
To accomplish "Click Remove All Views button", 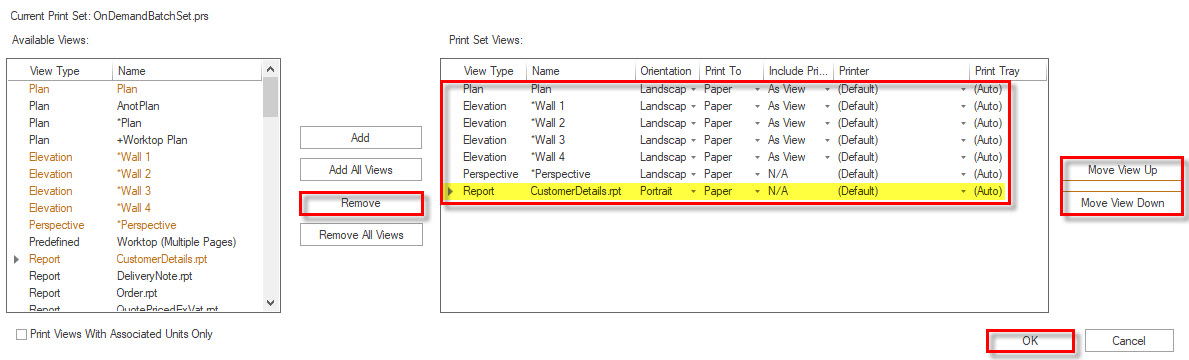I will click(360, 235).
